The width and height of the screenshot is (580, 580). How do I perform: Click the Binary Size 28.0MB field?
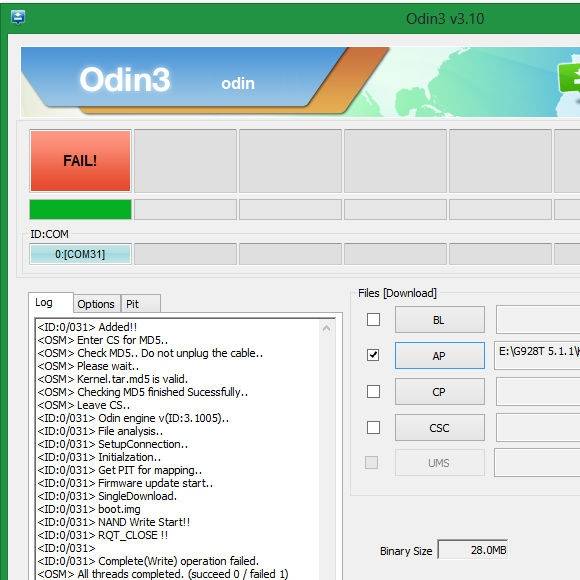[473, 550]
